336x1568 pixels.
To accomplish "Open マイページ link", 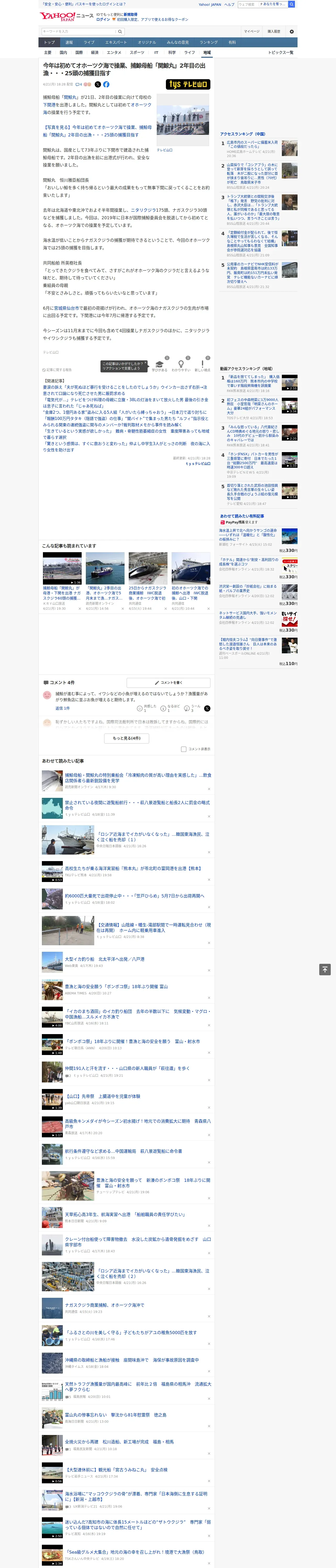I will point(251,32).
